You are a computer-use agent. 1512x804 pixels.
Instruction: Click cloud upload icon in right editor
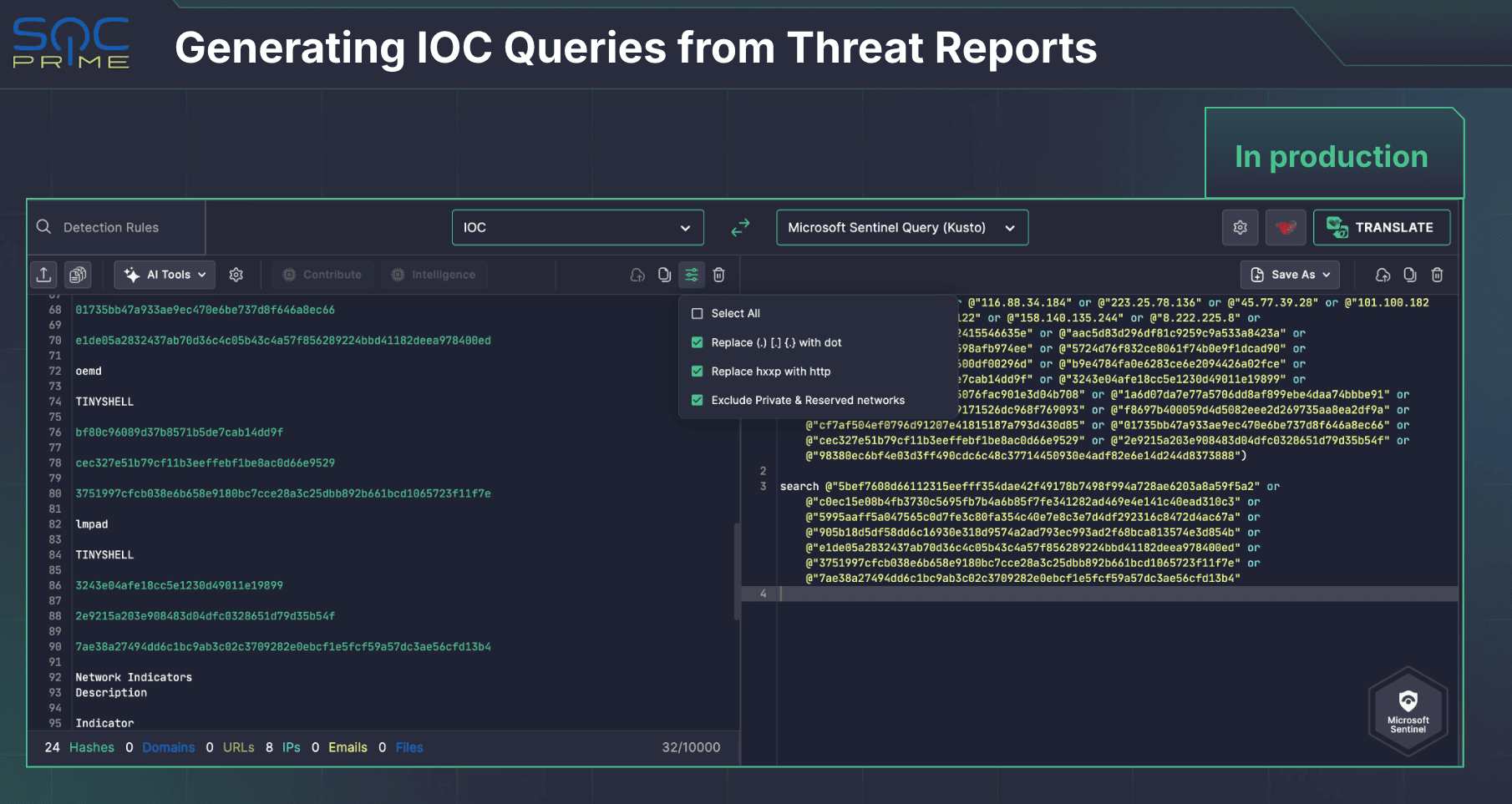(1383, 275)
